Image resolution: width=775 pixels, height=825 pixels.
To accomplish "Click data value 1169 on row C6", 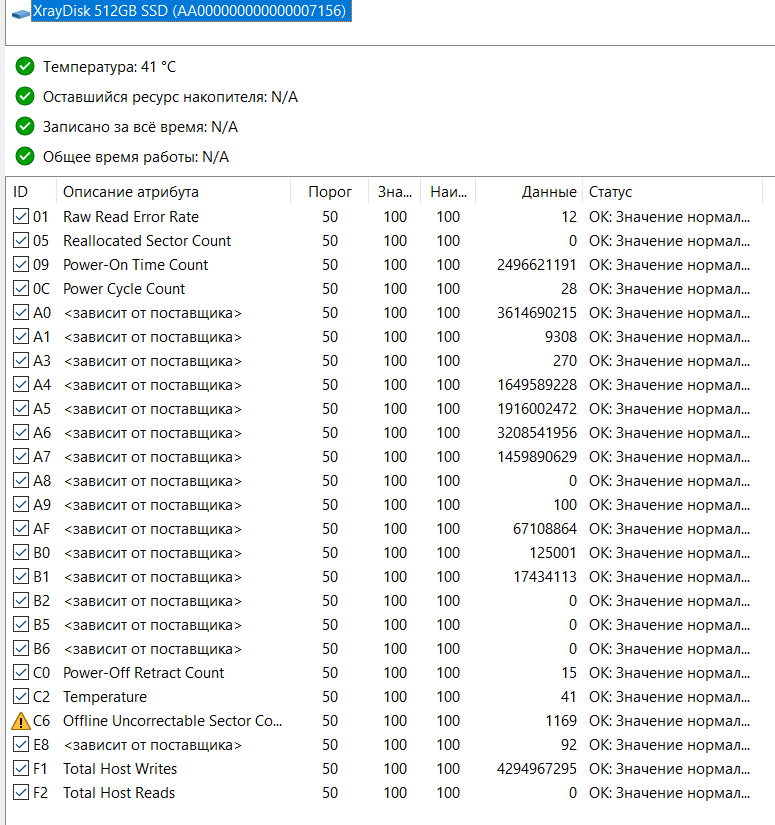I will coord(561,721).
